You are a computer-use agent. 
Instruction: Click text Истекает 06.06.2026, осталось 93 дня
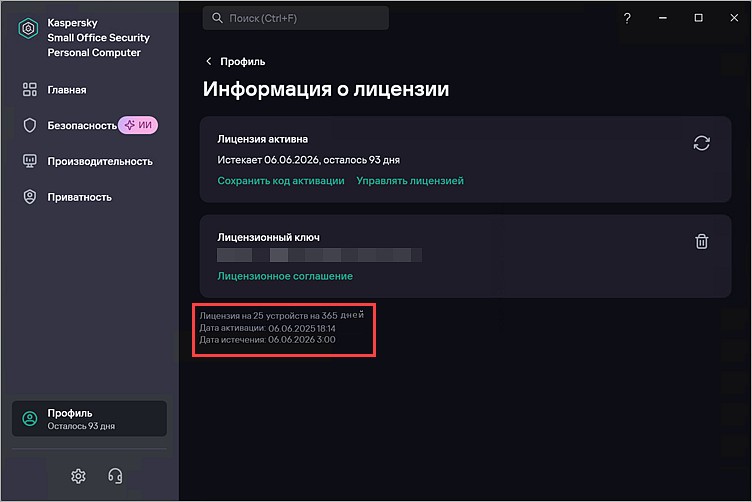click(x=308, y=160)
